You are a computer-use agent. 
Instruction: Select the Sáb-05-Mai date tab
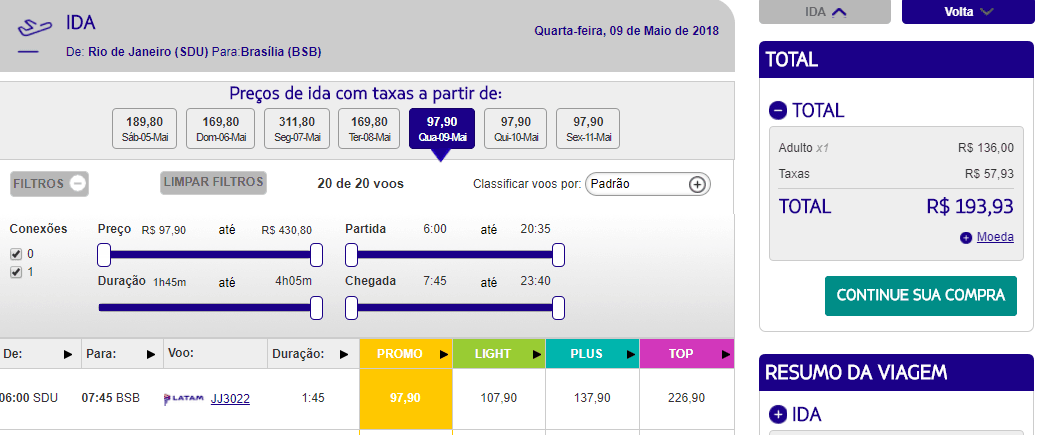click(145, 129)
